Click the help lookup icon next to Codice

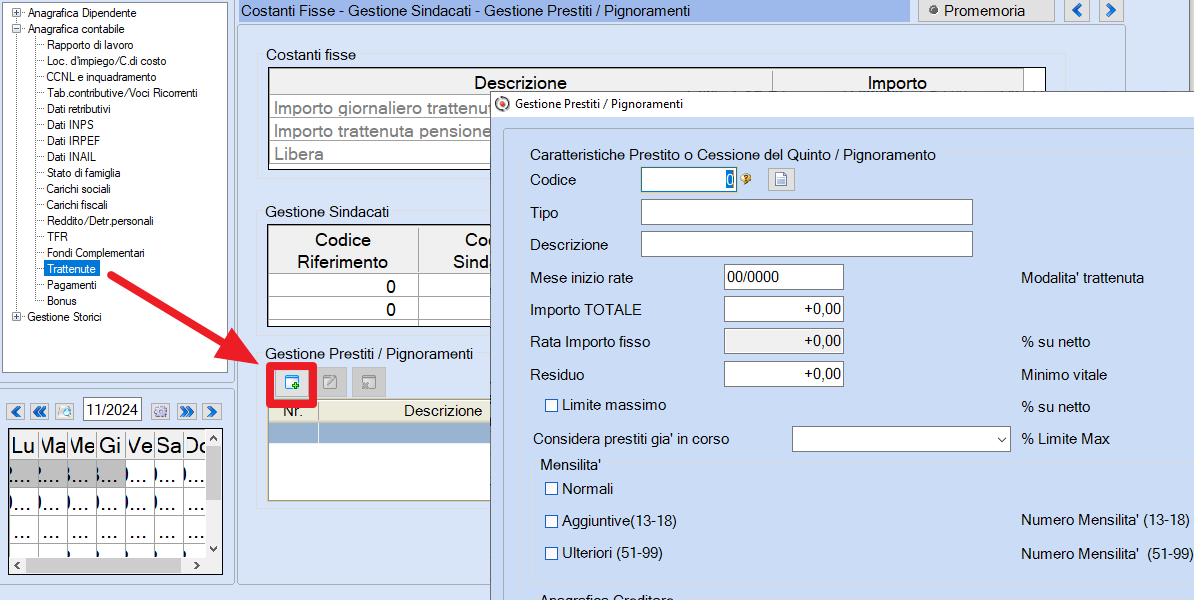(746, 180)
